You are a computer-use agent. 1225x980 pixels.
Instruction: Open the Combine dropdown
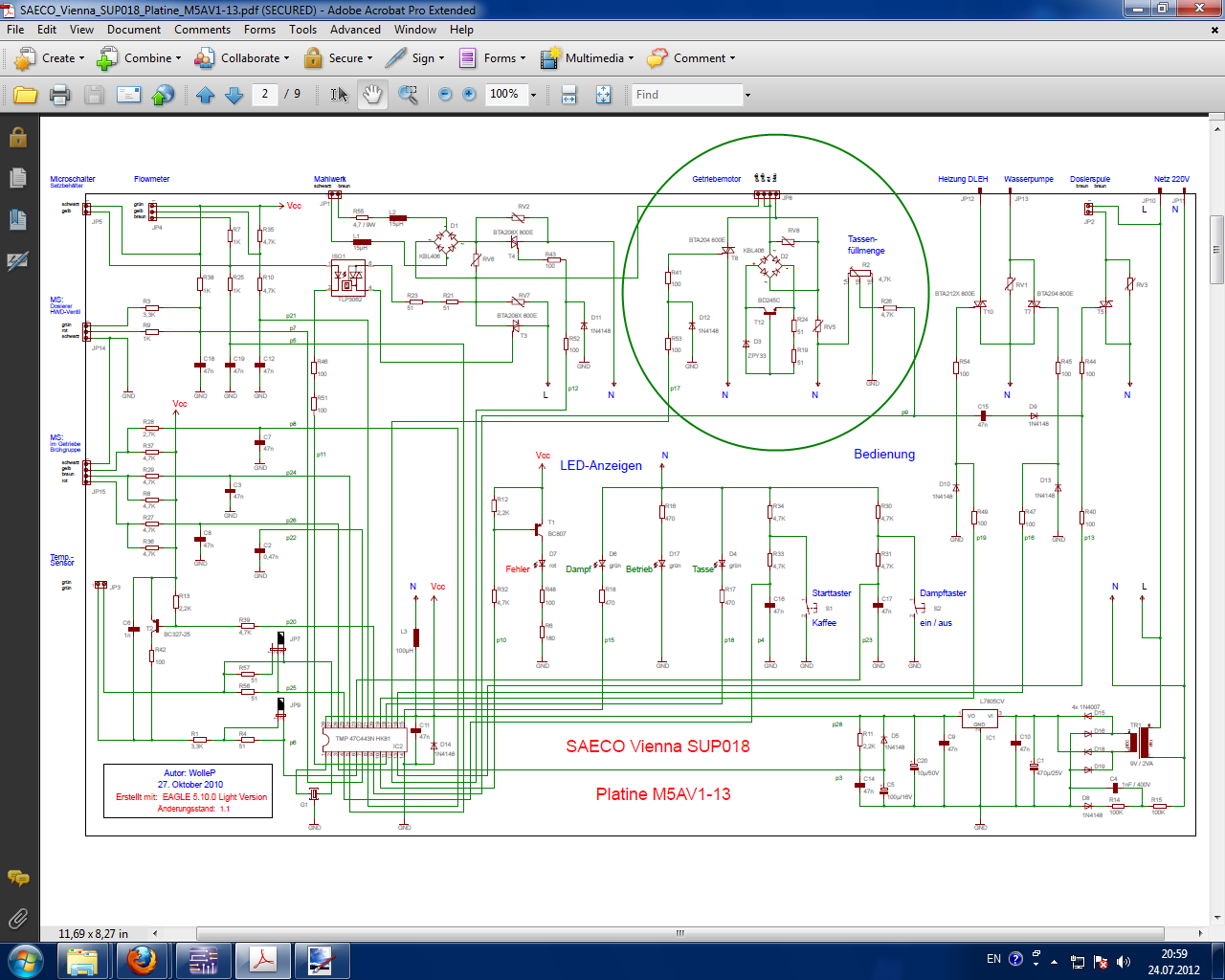click(x=139, y=58)
